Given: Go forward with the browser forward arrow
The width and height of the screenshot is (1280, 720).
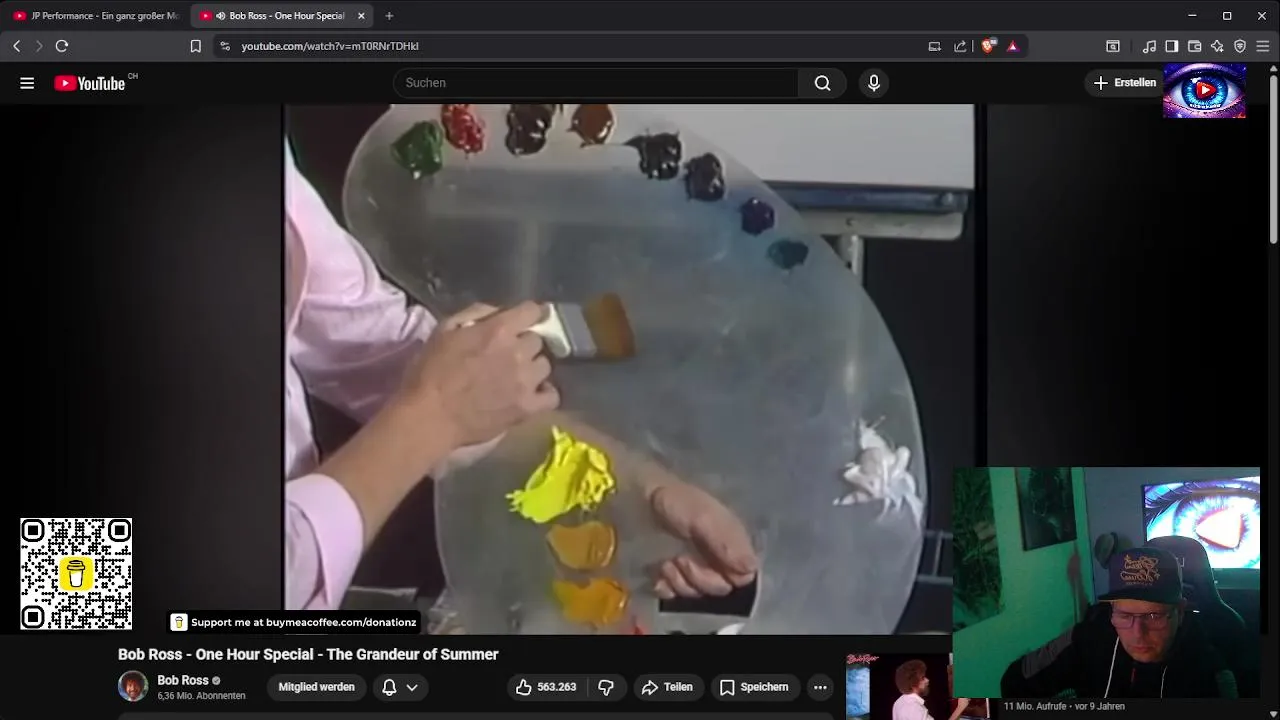Looking at the screenshot, I should tap(39, 46).
